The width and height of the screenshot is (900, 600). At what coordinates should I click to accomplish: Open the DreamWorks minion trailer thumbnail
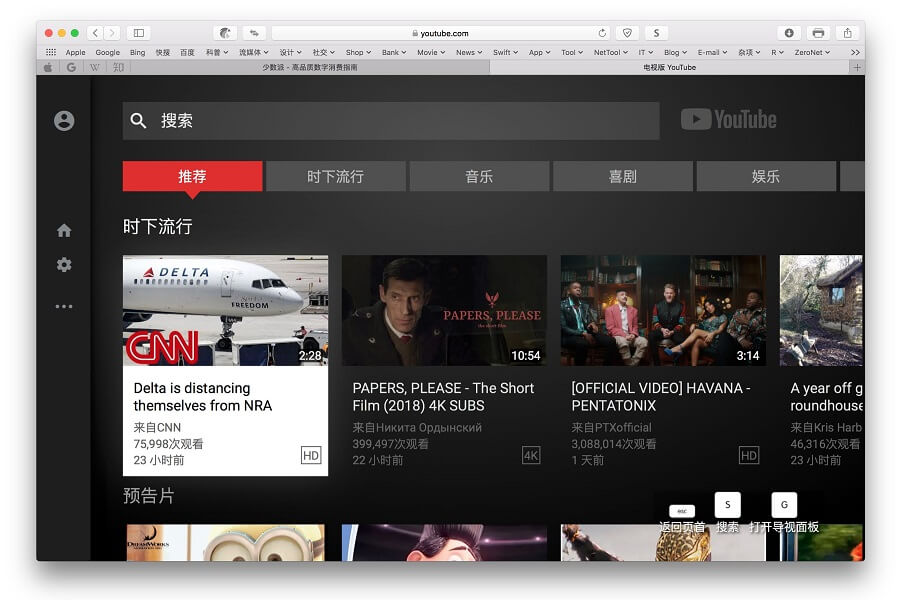(x=226, y=543)
